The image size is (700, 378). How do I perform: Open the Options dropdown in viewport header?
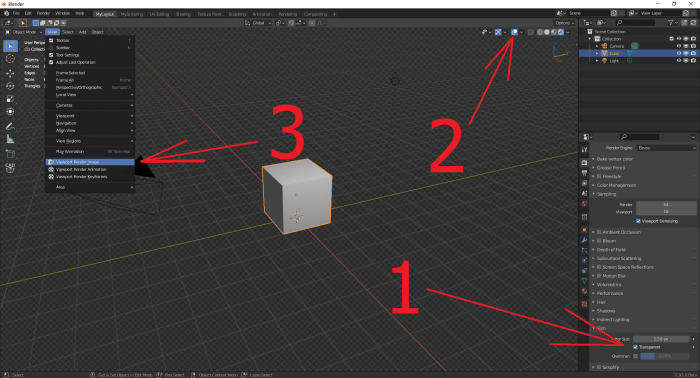pyautogui.click(x=564, y=23)
